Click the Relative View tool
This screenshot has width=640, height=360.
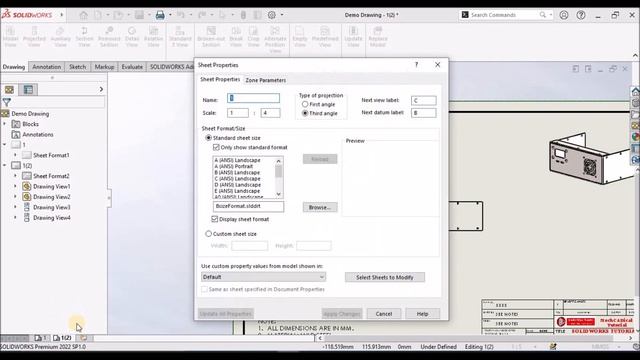[x=153, y=37]
